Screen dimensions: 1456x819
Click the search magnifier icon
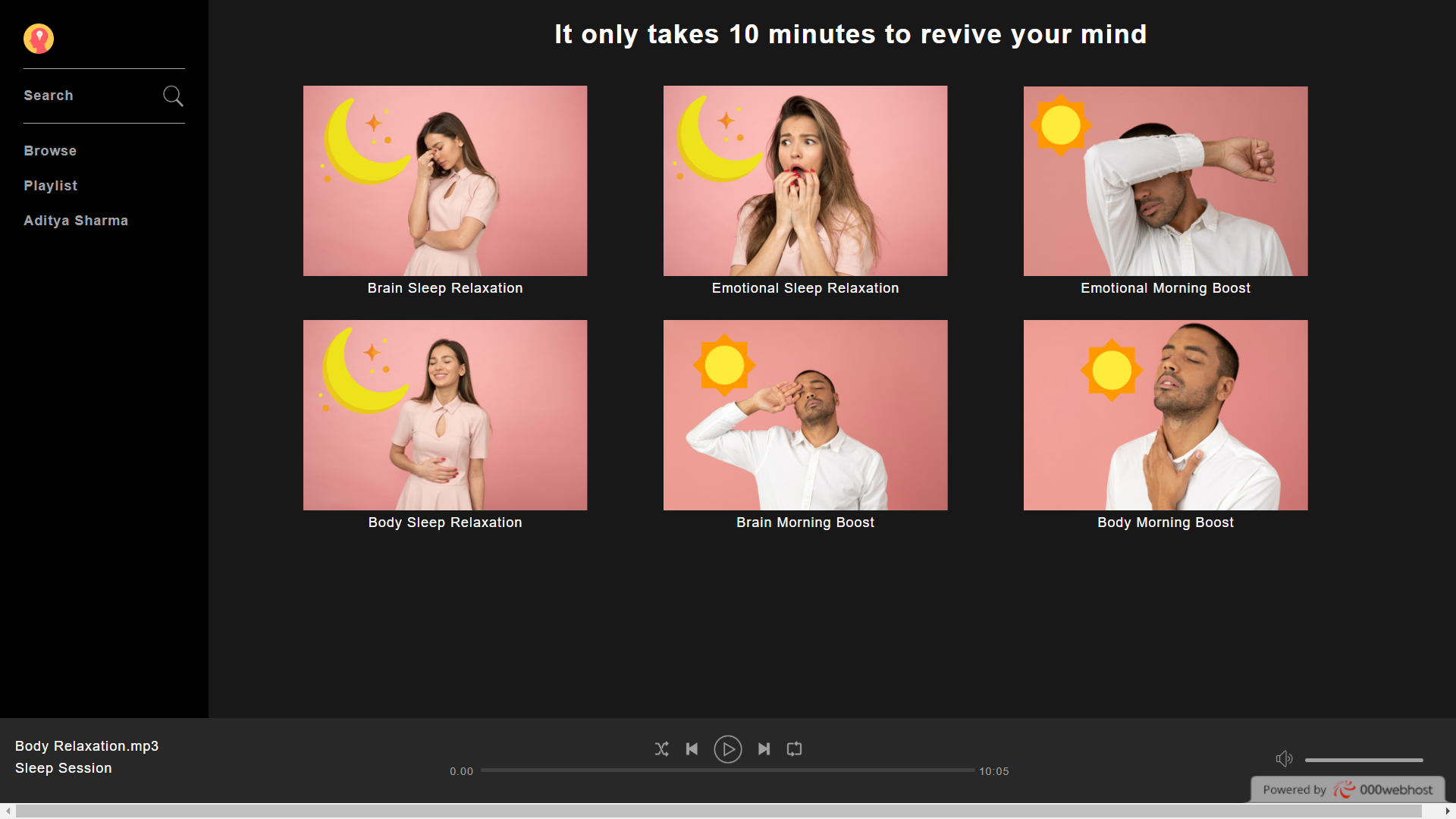click(x=173, y=96)
